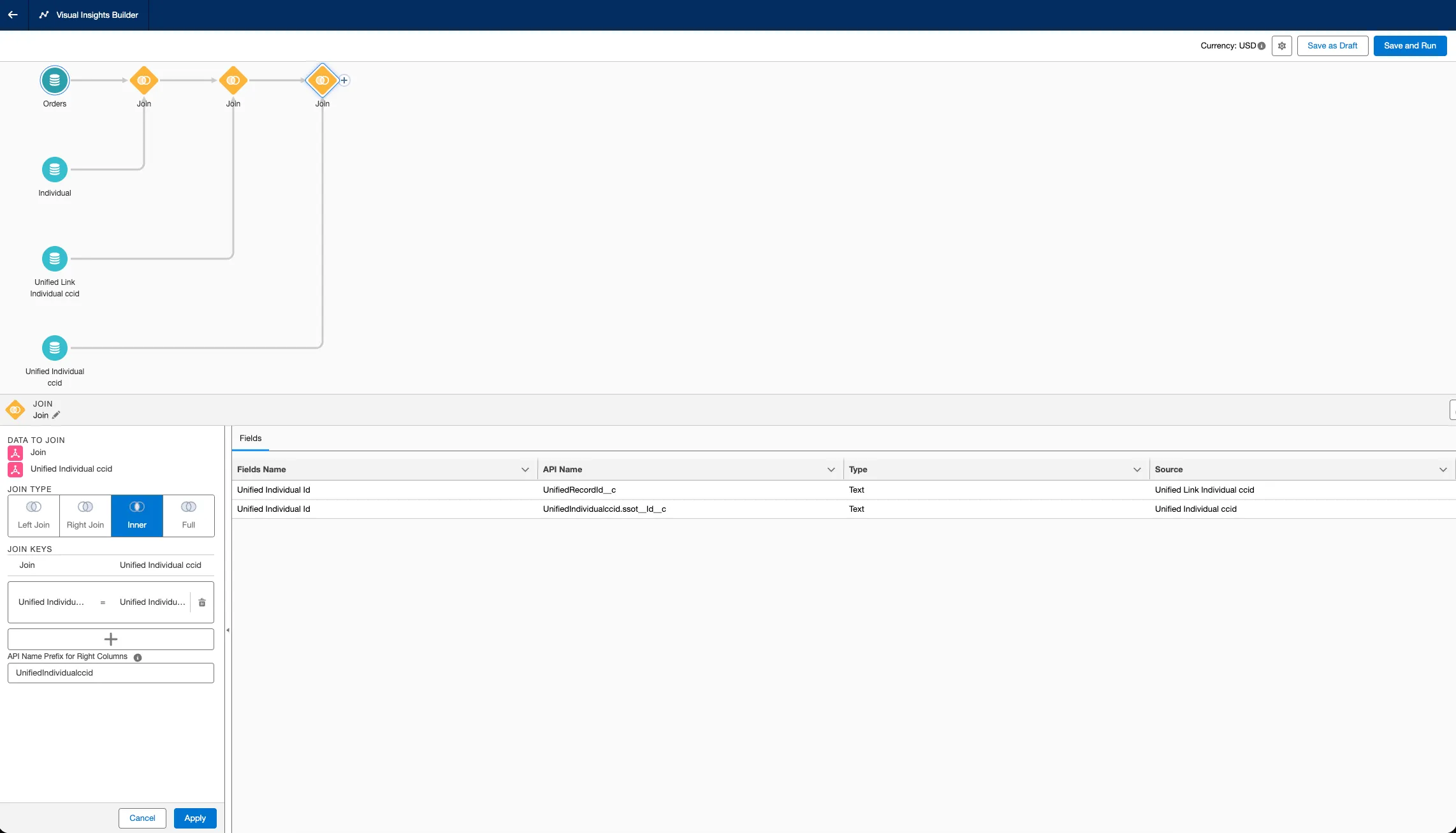Choose Right Join type

(x=85, y=516)
